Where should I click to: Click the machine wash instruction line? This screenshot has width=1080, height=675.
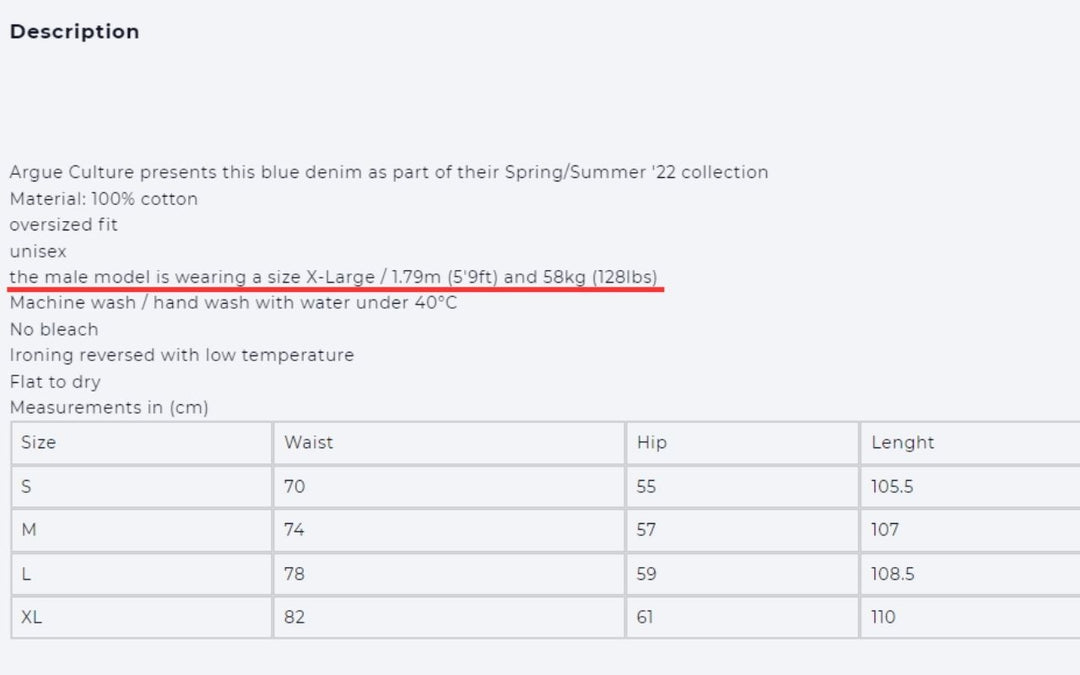(233, 303)
